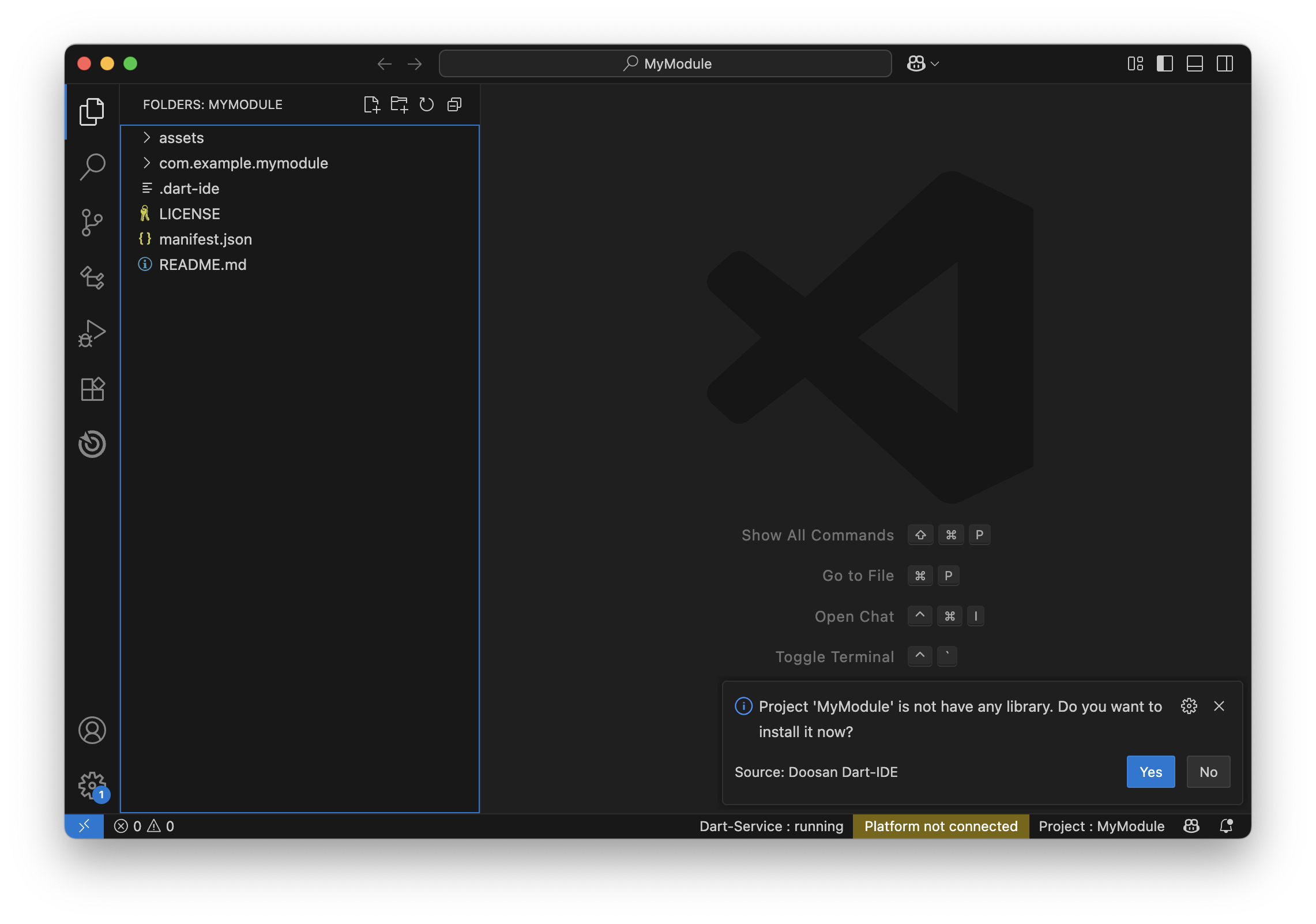Viewport: 1316px width, 924px height.
Task: Click the MyModule command center search box
Action: (x=665, y=63)
